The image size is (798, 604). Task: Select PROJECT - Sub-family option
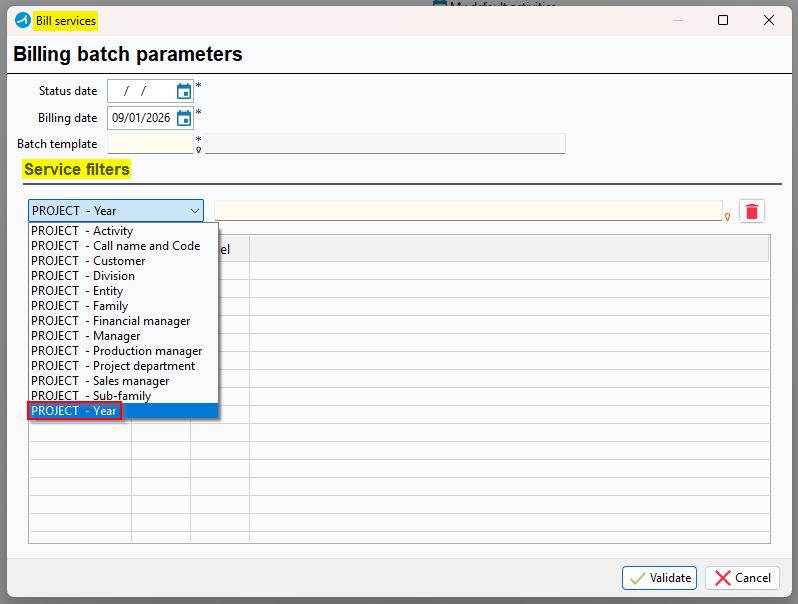point(91,396)
